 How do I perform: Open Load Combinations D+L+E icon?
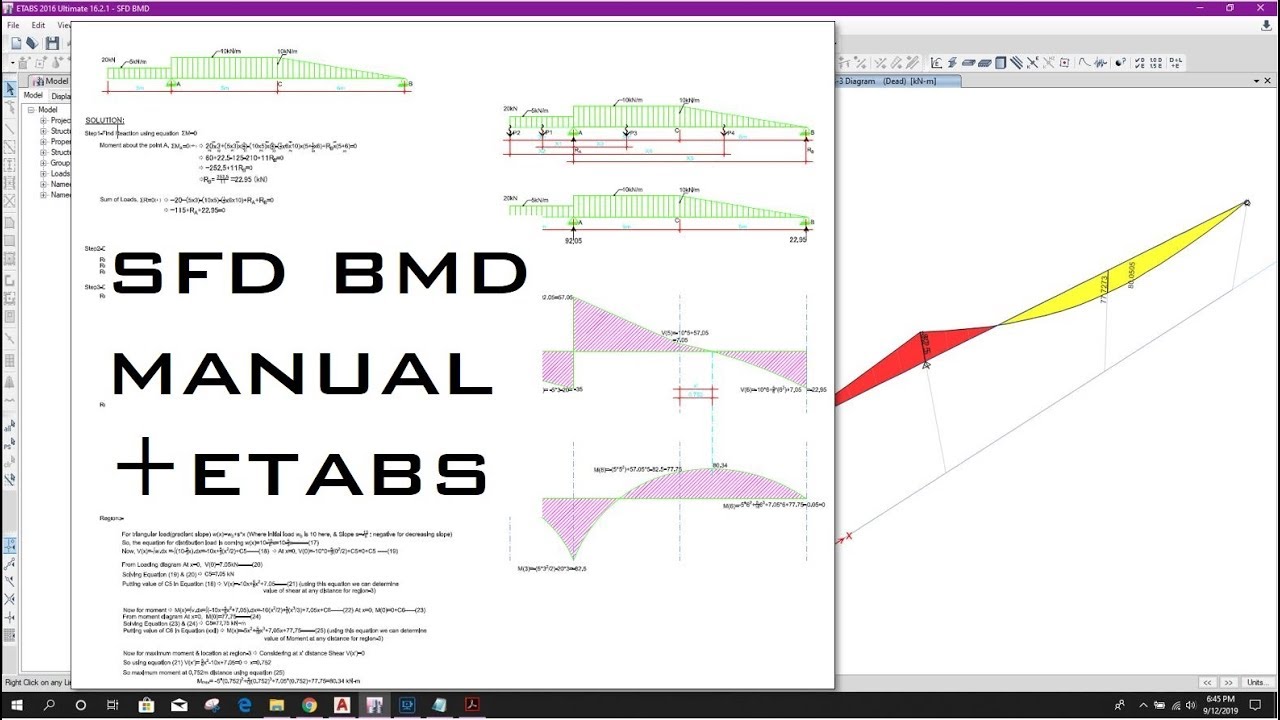[x=1176, y=63]
